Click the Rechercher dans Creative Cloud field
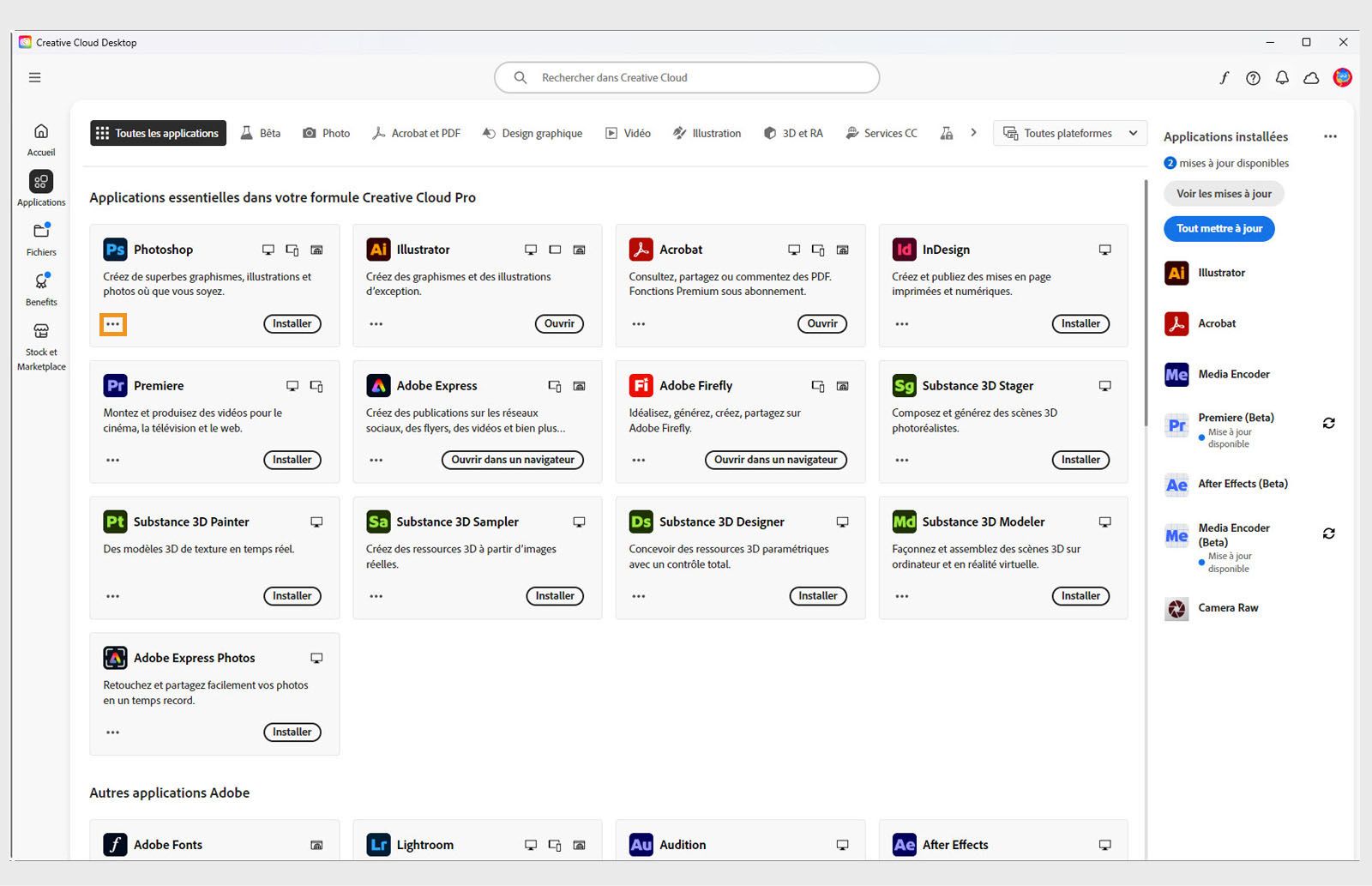Image resolution: width=1372 pixels, height=886 pixels. point(687,77)
